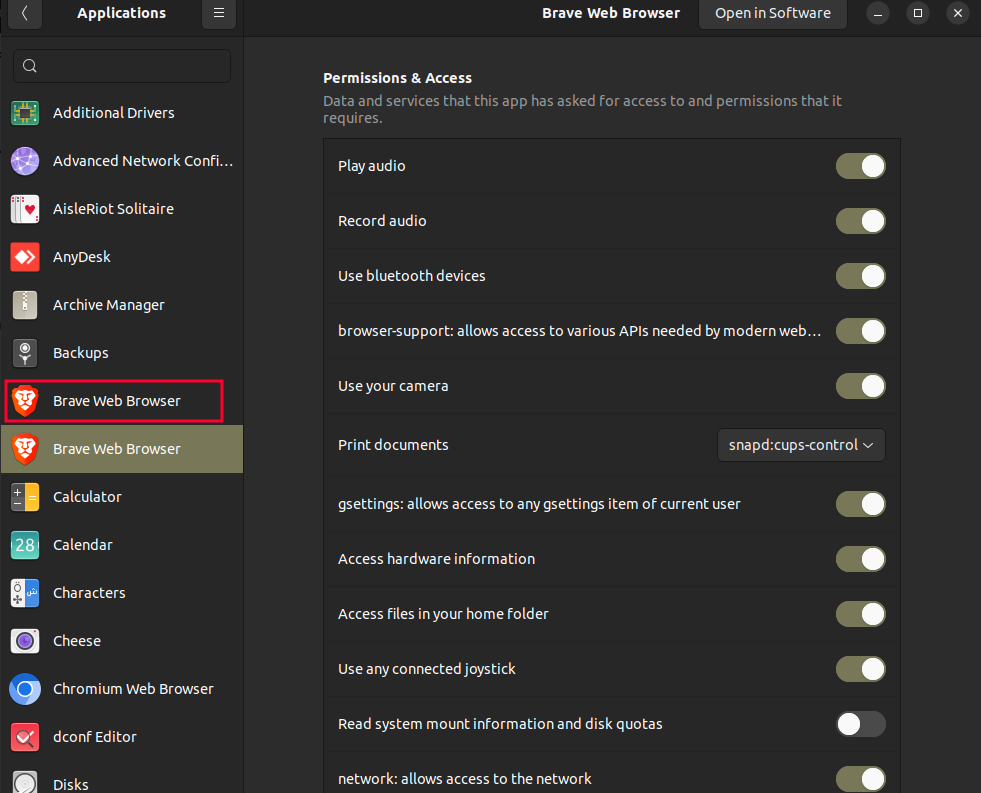Select AnyDesk in application list
Viewport: 981px width, 793px height.
[122, 257]
